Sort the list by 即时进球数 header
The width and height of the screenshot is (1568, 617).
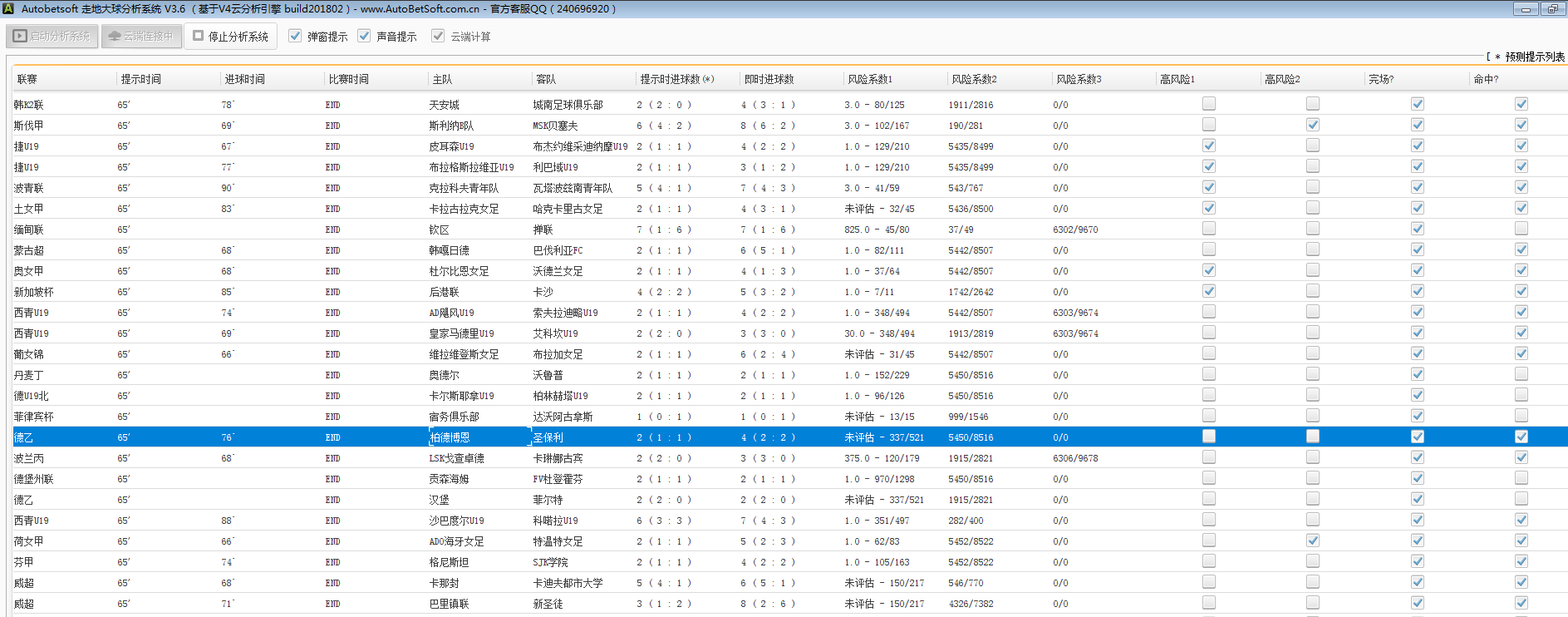(769, 79)
